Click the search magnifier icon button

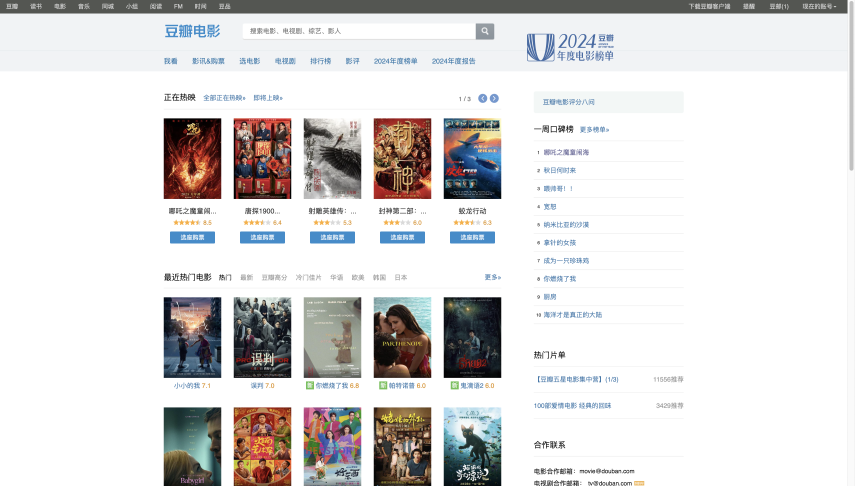[485, 32]
